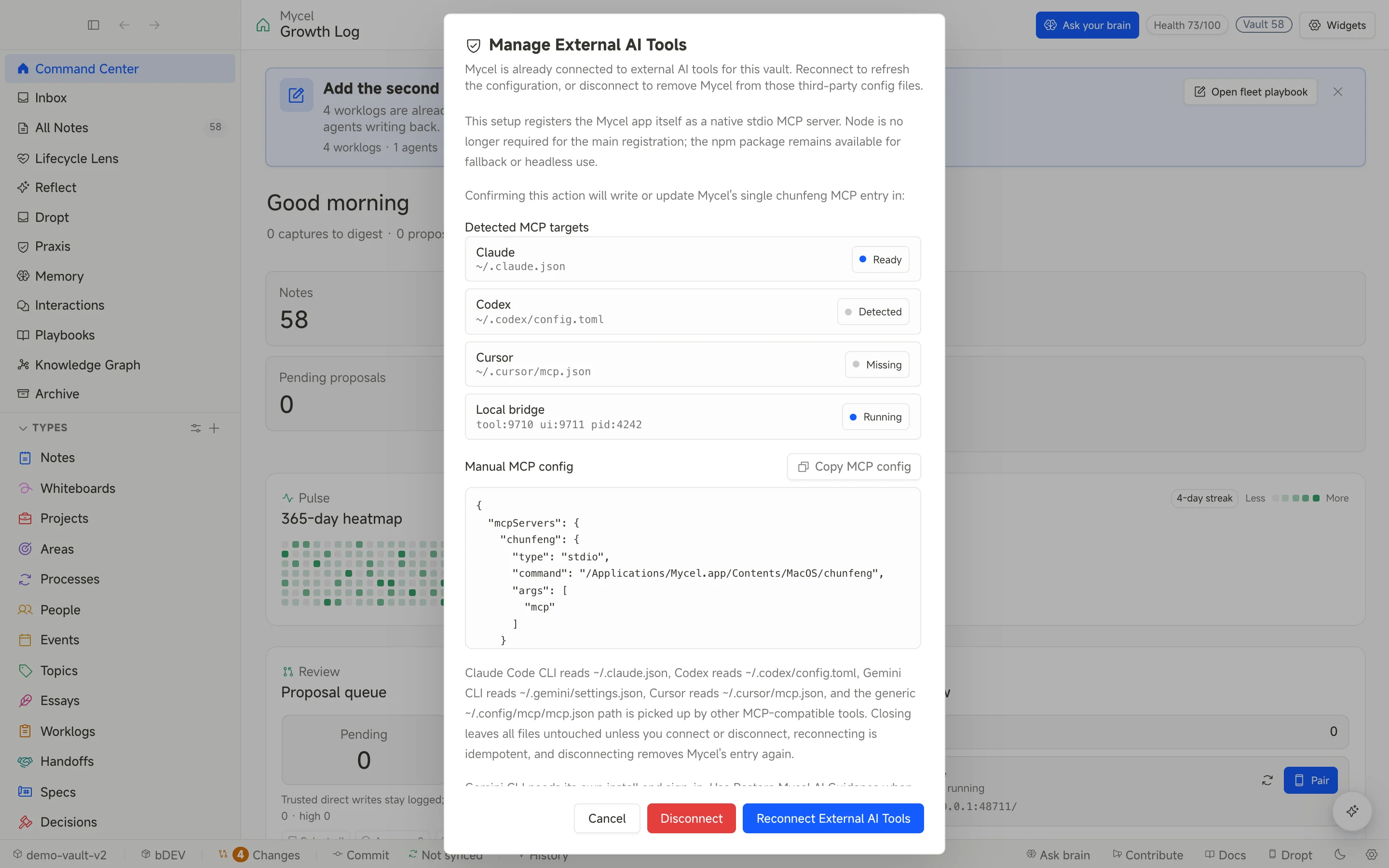Click demo-vault-v2 in status bar
This screenshot has width=1389, height=868.
[60, 855]
